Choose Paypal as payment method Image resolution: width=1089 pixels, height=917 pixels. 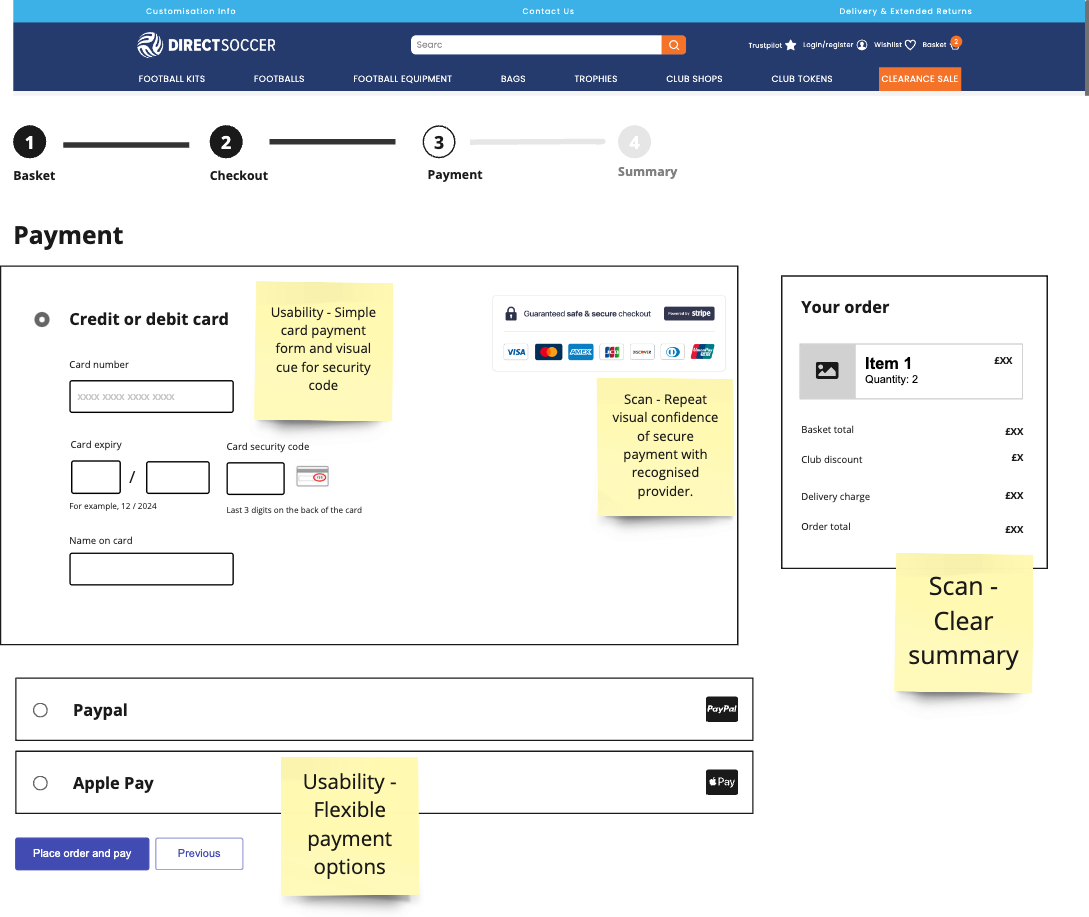pos(40,709)
